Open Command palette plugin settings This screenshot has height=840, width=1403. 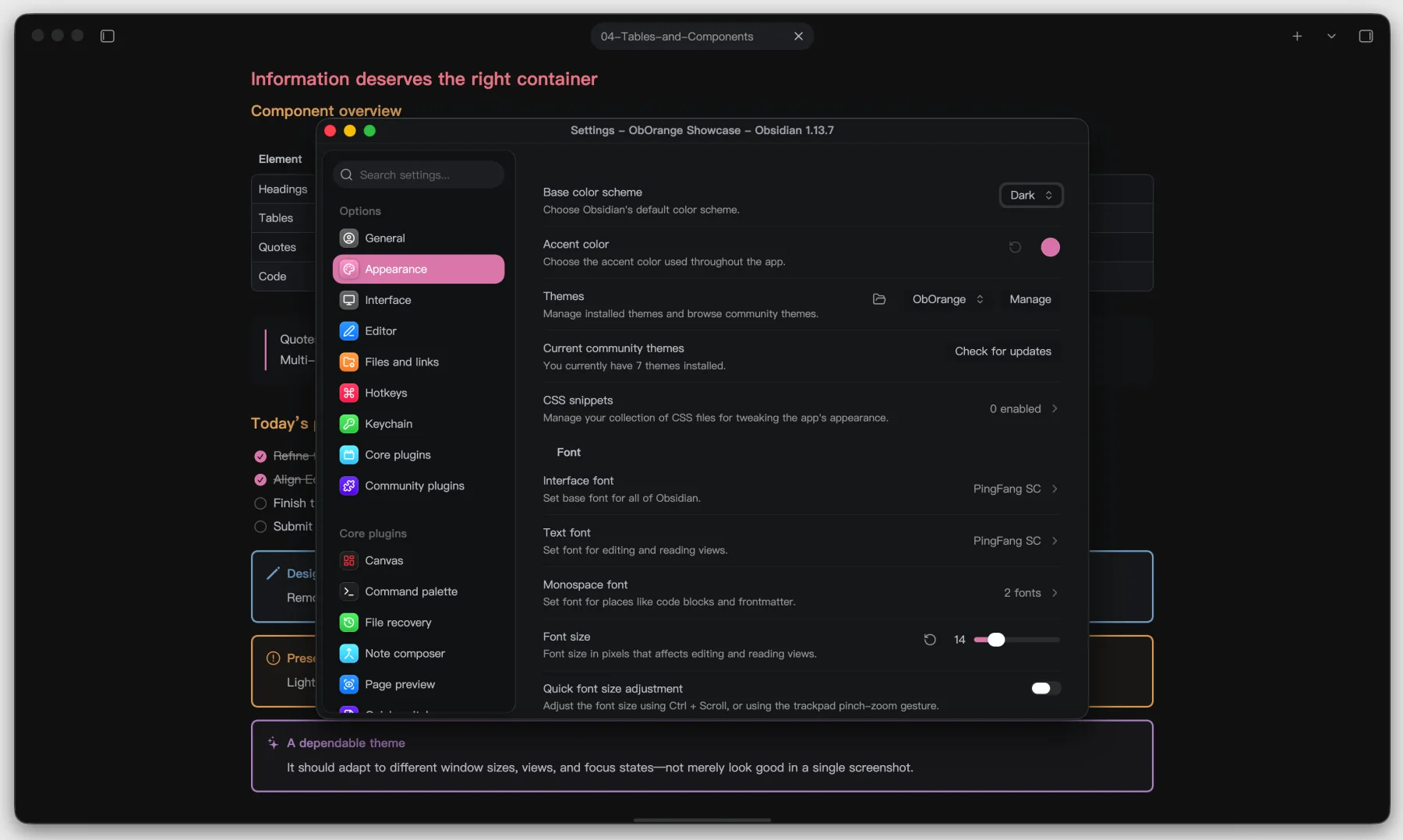point(419,591)
